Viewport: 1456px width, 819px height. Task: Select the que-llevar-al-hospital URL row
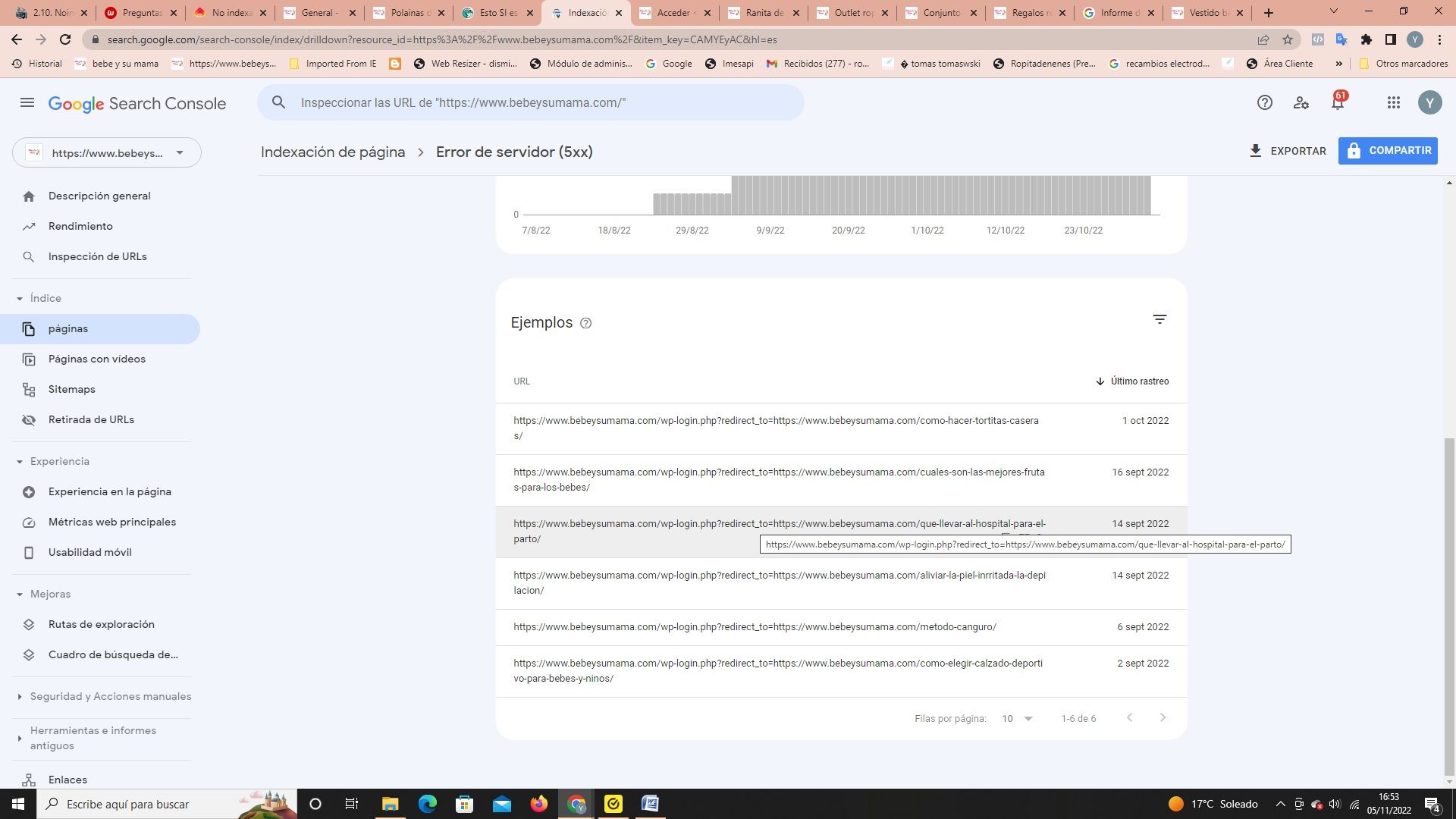841,532
